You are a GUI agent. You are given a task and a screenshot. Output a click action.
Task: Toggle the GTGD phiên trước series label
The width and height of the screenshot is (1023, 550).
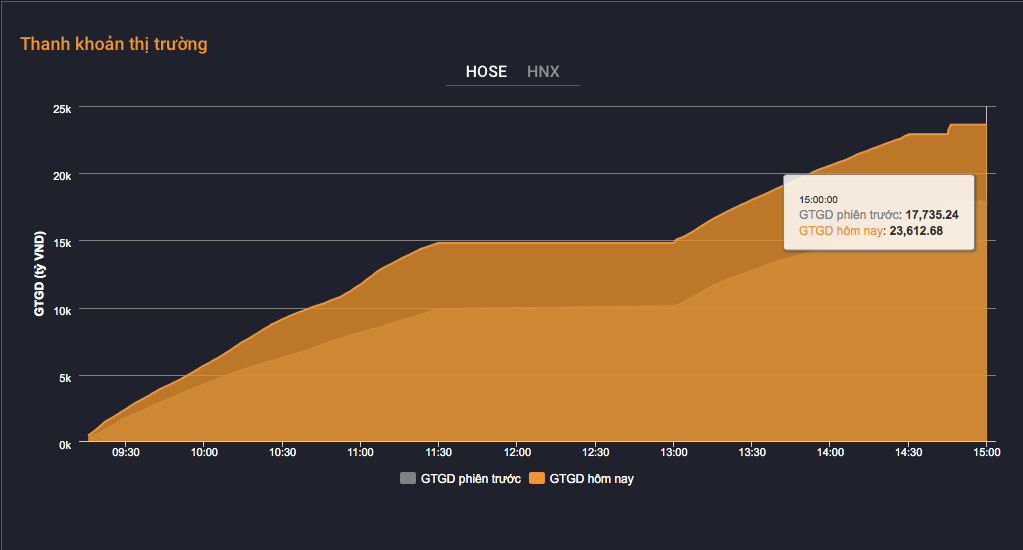point(470,479)
